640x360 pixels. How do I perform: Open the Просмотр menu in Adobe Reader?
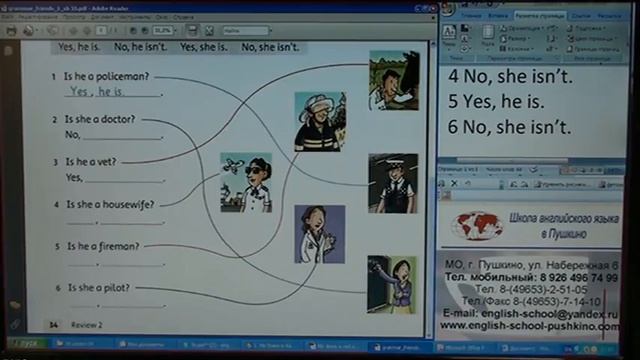coord(74,18)
